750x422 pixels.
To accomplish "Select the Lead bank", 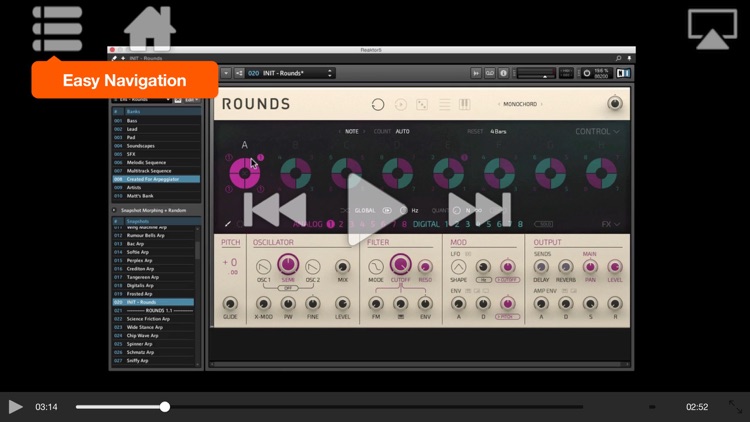I will pyautogui.click(x=156, y=129).
